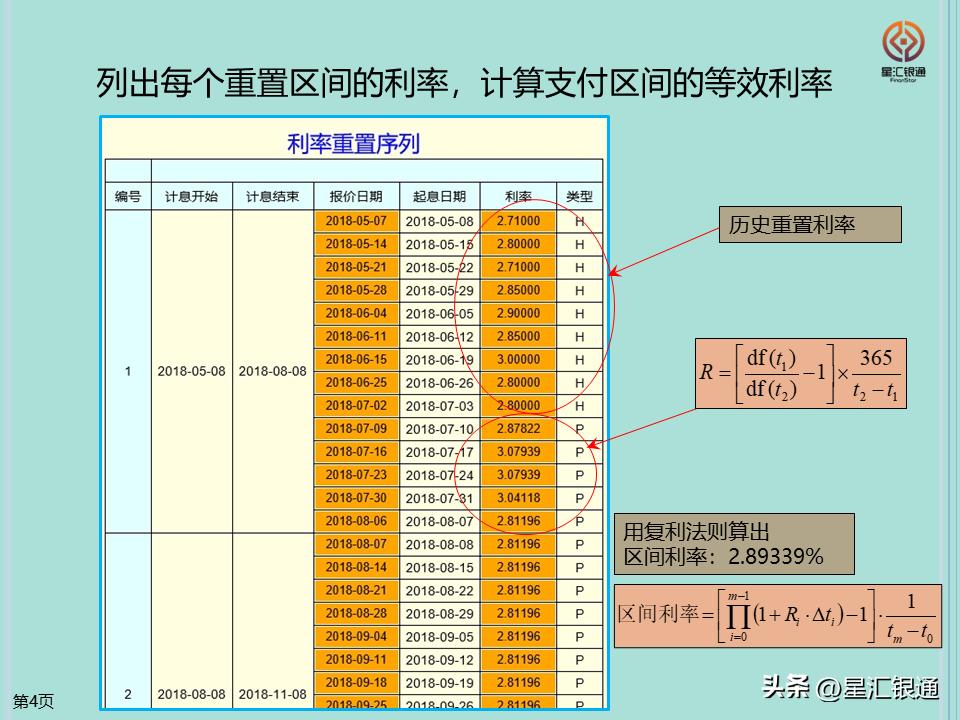
Task: Click the 历史重置利率 label box
Action: (812, 225)
